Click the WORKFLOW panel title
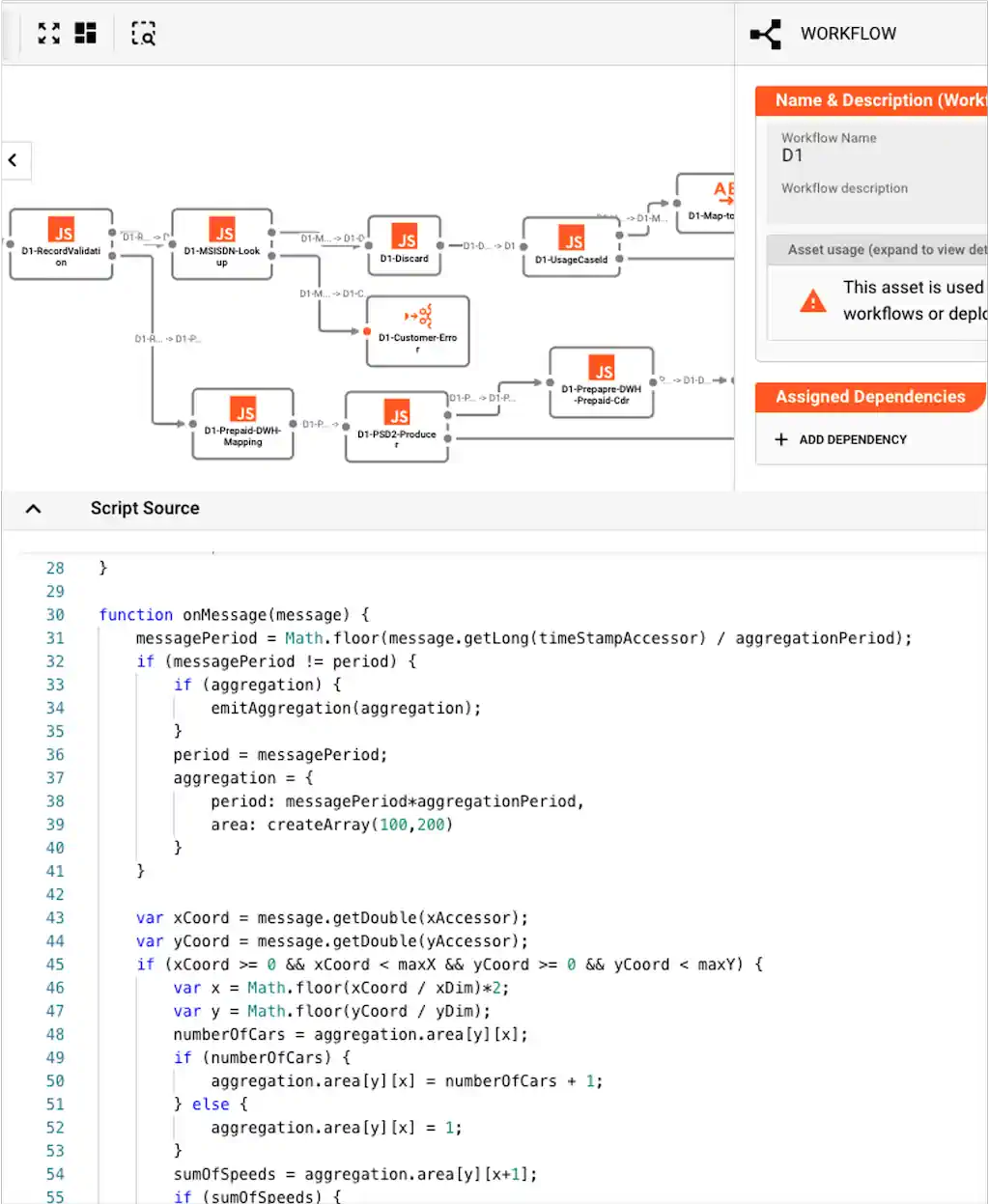Image resolution: width=989 pixels, height=1204 pixels. point(849,34)
